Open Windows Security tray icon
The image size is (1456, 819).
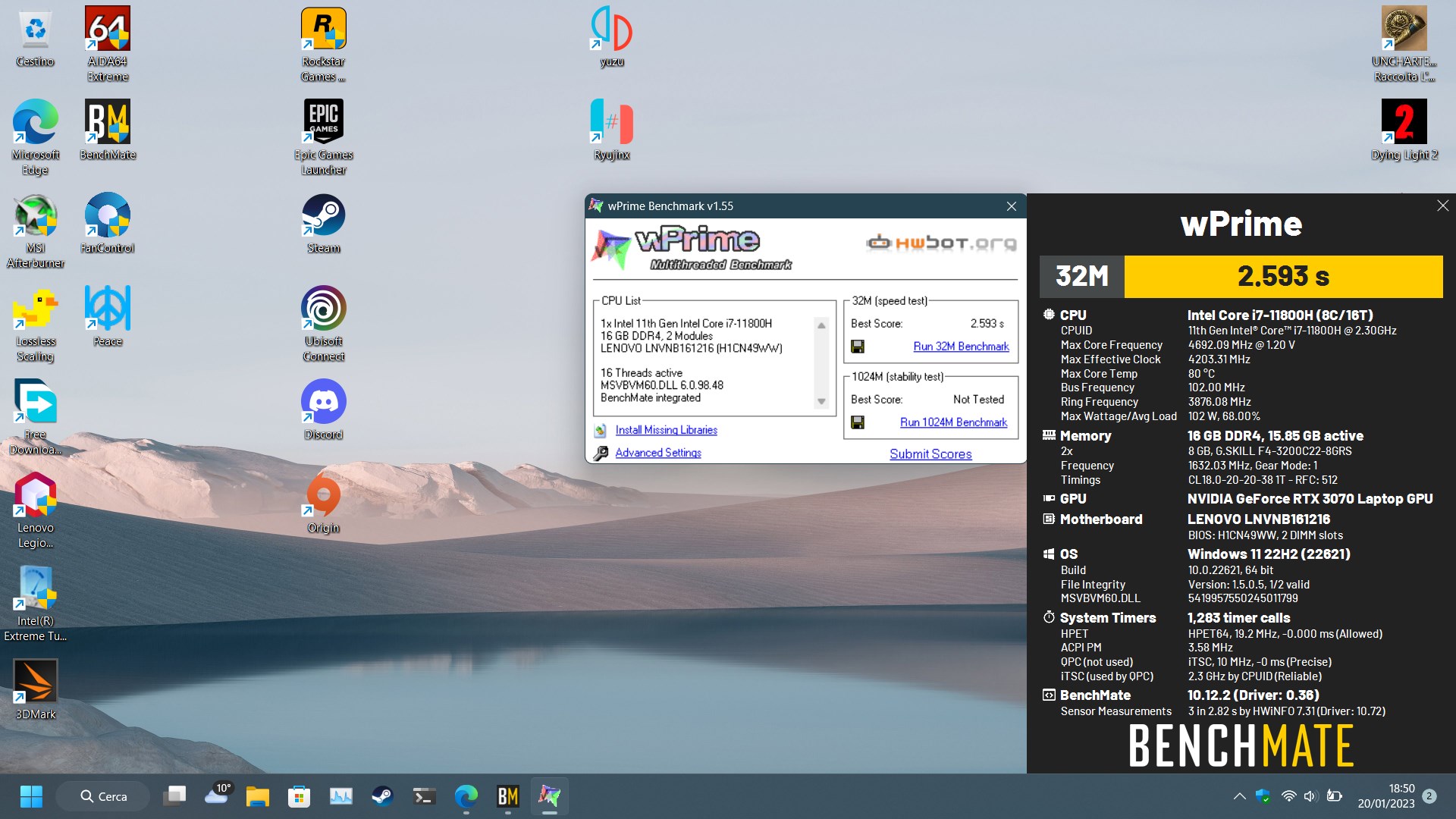point(1263,796)
